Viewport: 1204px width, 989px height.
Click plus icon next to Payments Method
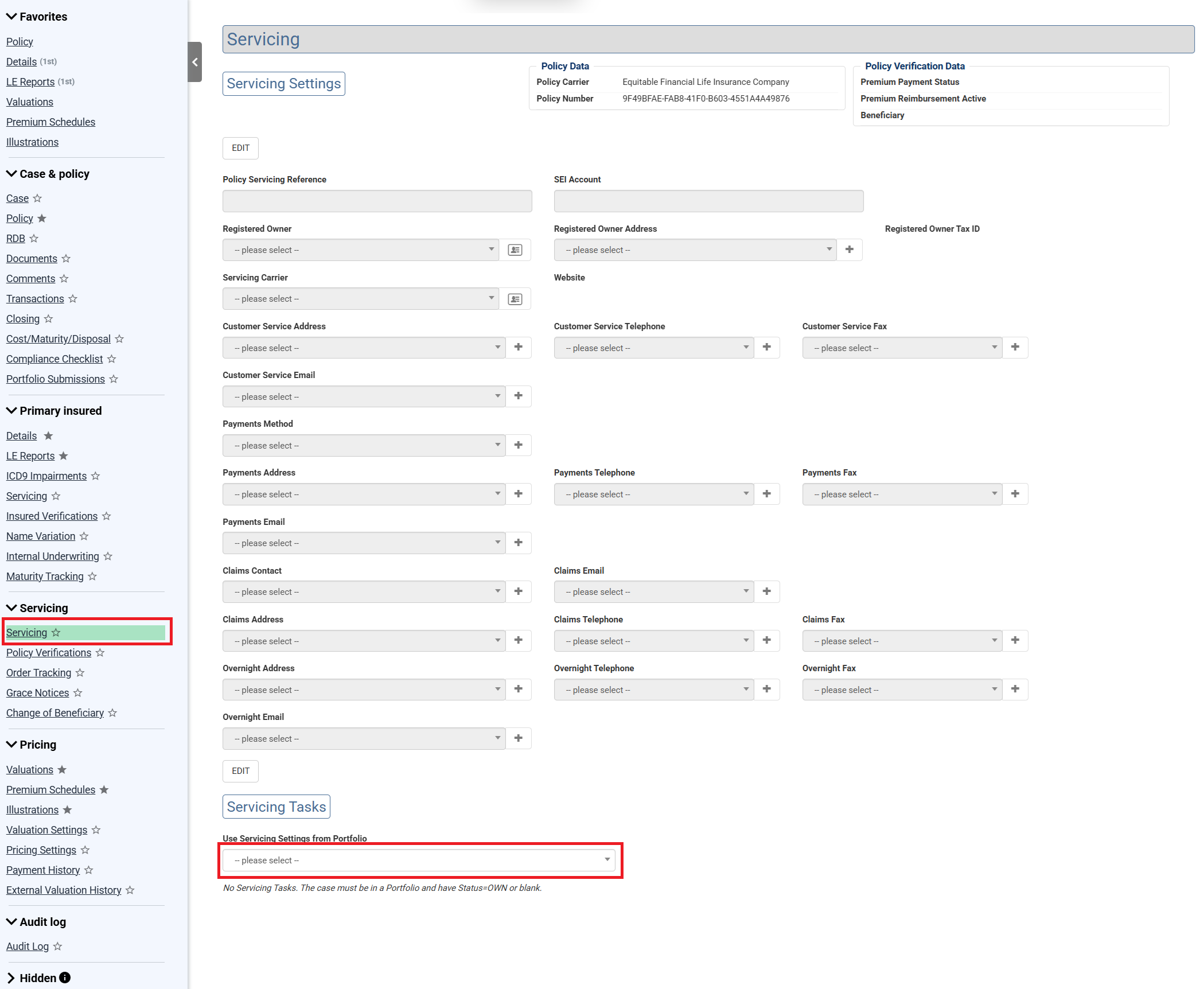[x=518, y=445]
